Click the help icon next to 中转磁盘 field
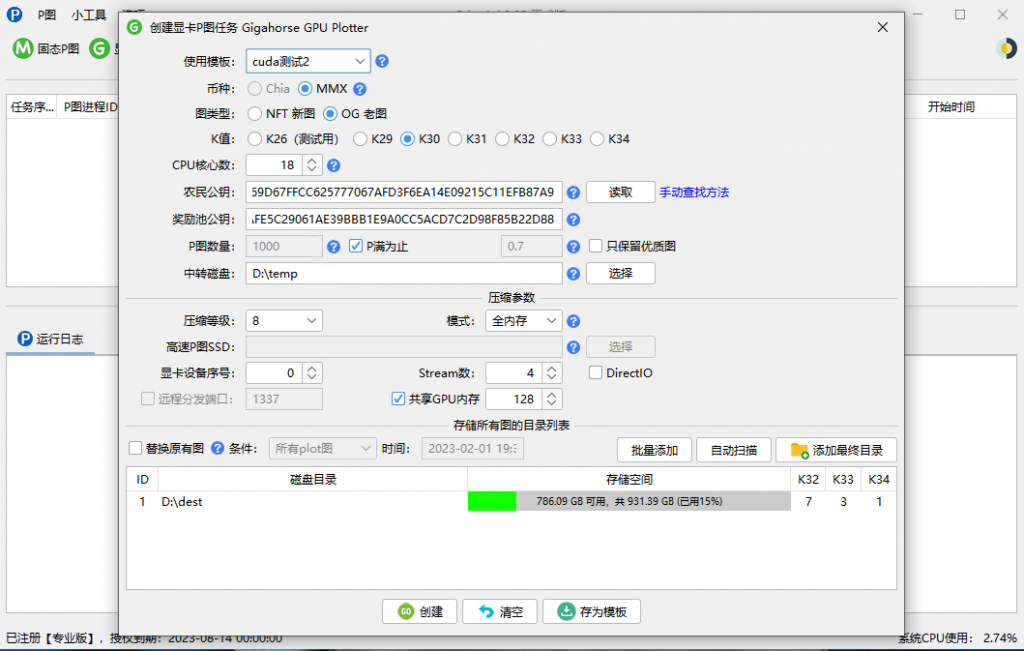Image resolution: width=1024 pixels, height=651 pixels. (573, 273)
